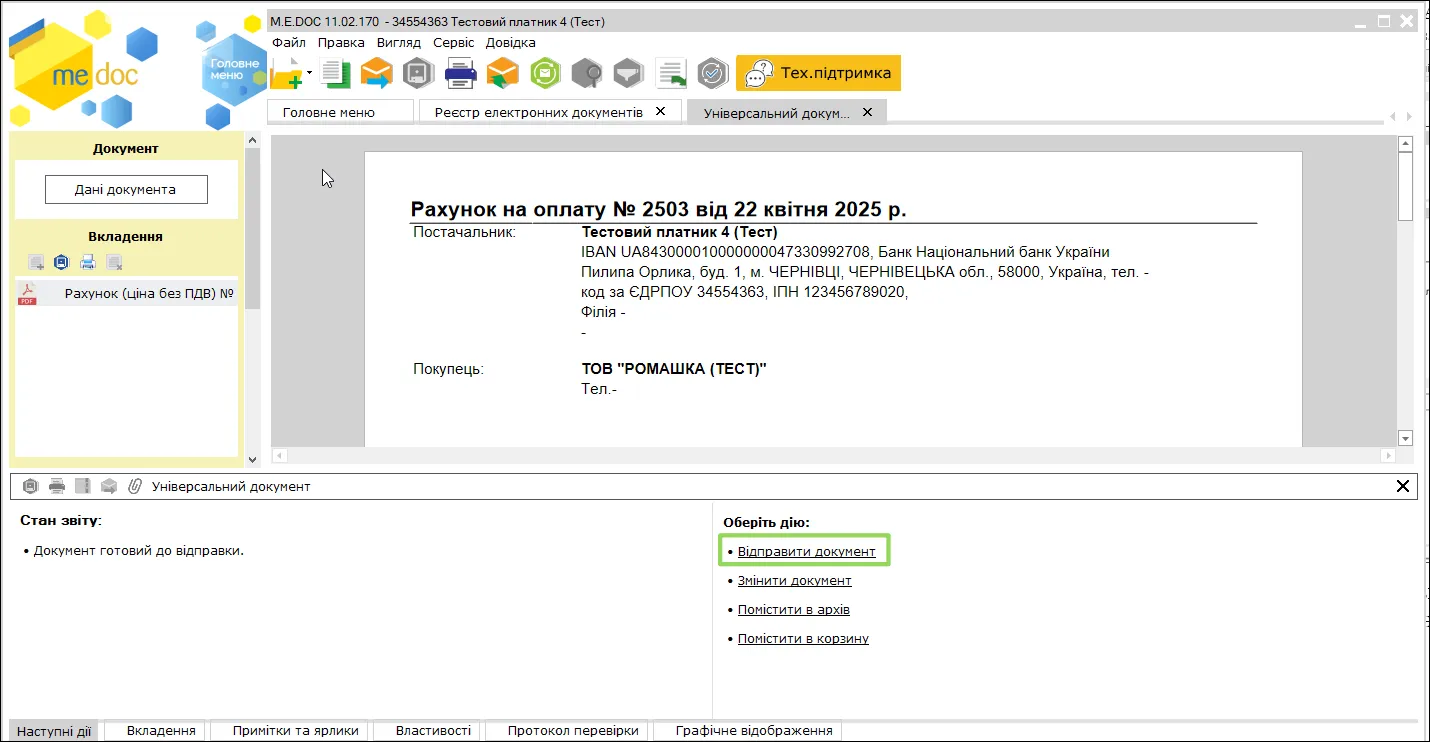Open the Файл menu
This screenshot has height=742, width=1430.
click(289, 43)
